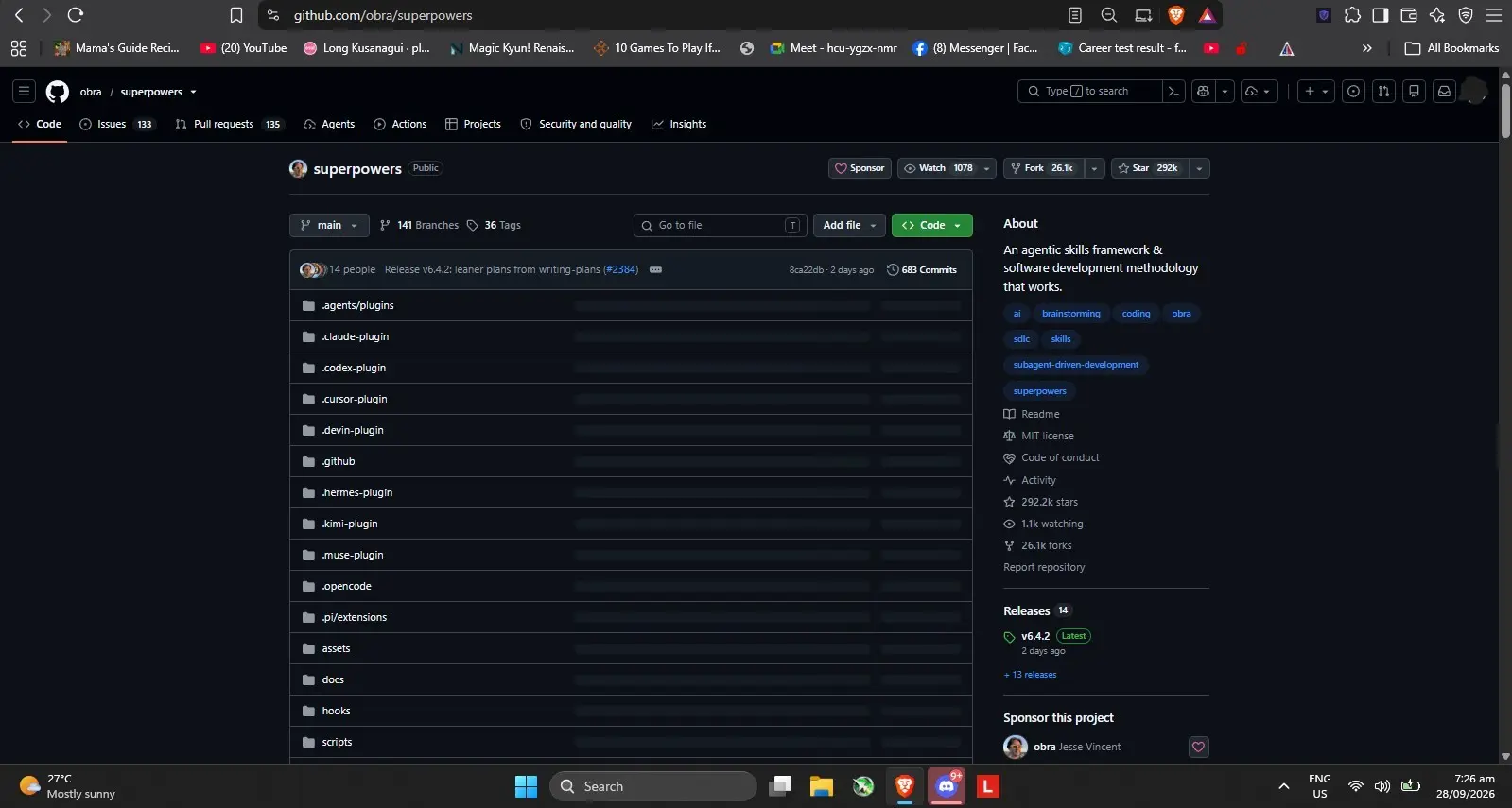Open the pull requests shortcut icon in header

1383,91
